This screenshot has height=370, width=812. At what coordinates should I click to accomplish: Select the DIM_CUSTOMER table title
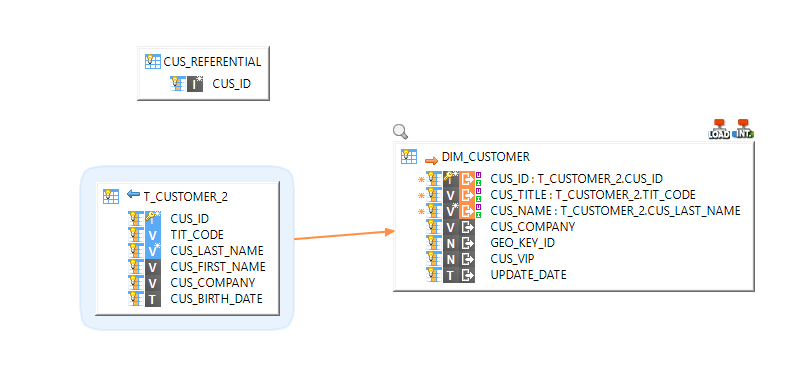pyautogui.click(x=485, y=156)
